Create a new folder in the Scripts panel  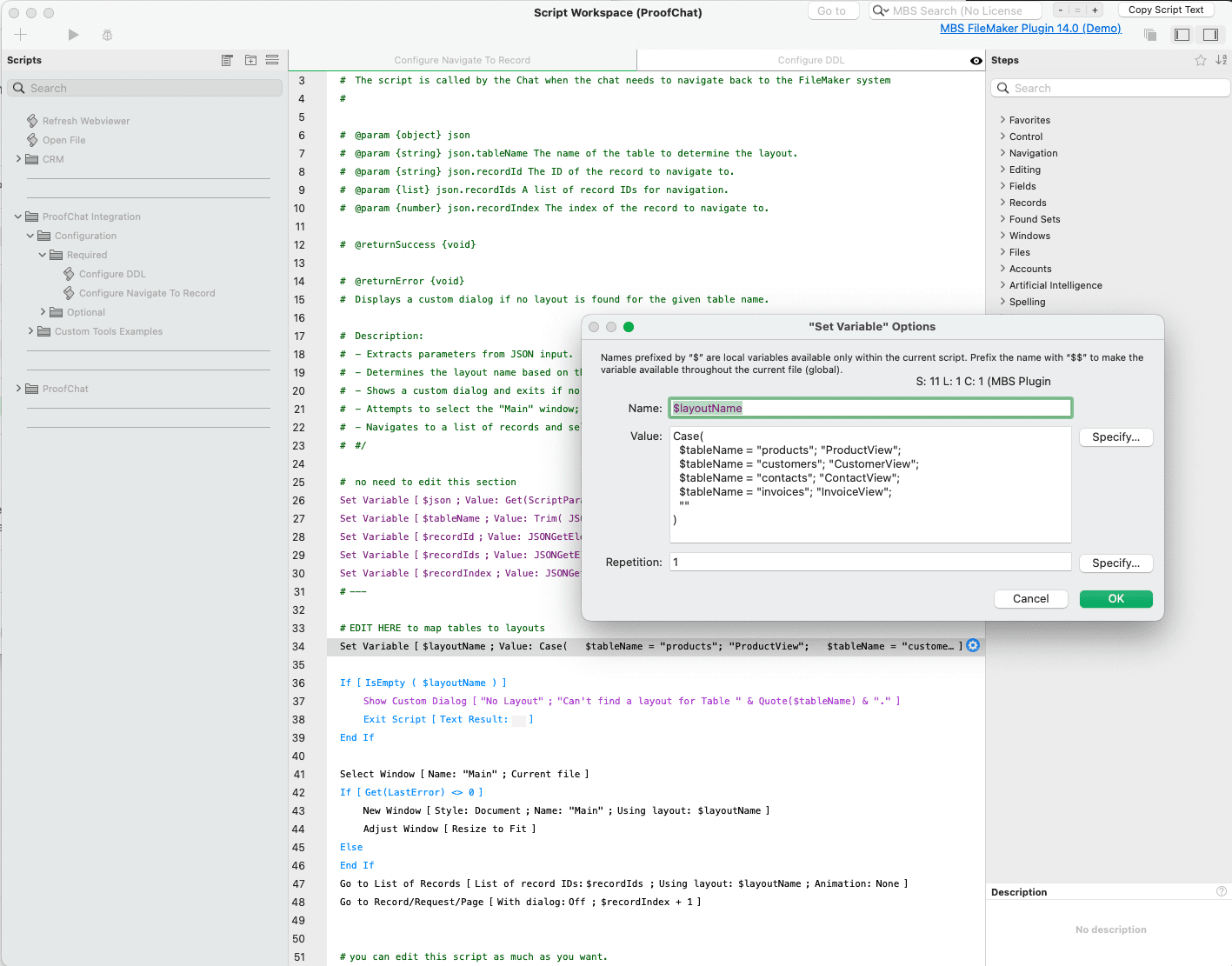tap(250, 60)
